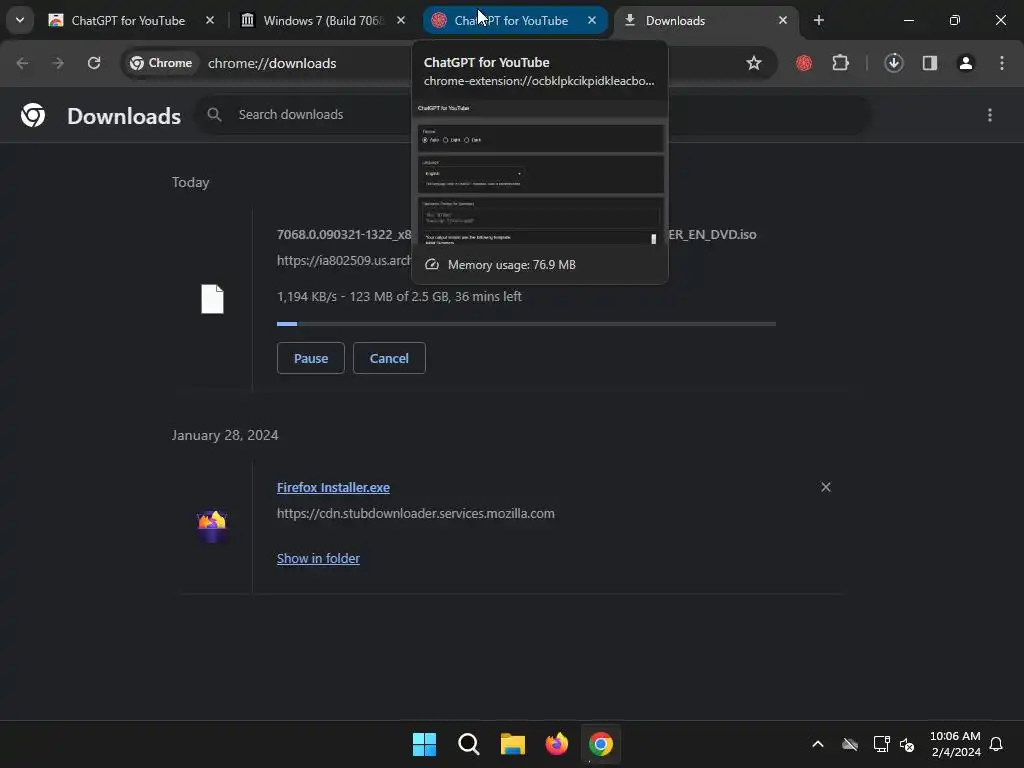This screenshot has width=1024, height=768.
Task: Open Downloads page more actions menu
Action: [990, 116]
